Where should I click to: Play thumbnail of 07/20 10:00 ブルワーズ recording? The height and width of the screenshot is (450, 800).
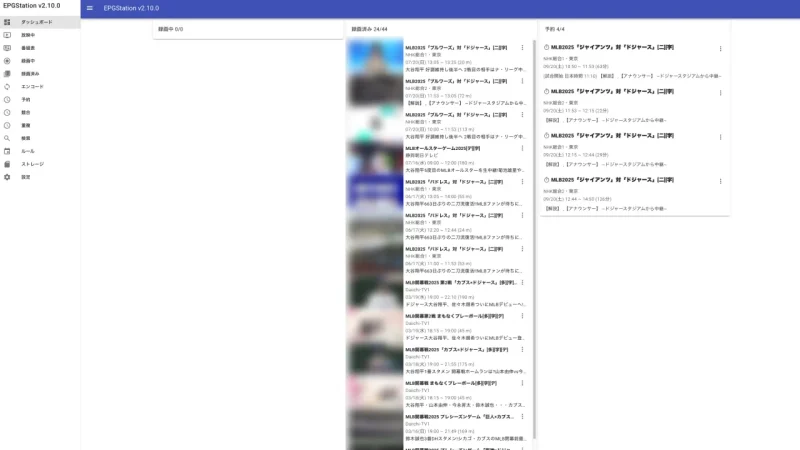[375, 124]
